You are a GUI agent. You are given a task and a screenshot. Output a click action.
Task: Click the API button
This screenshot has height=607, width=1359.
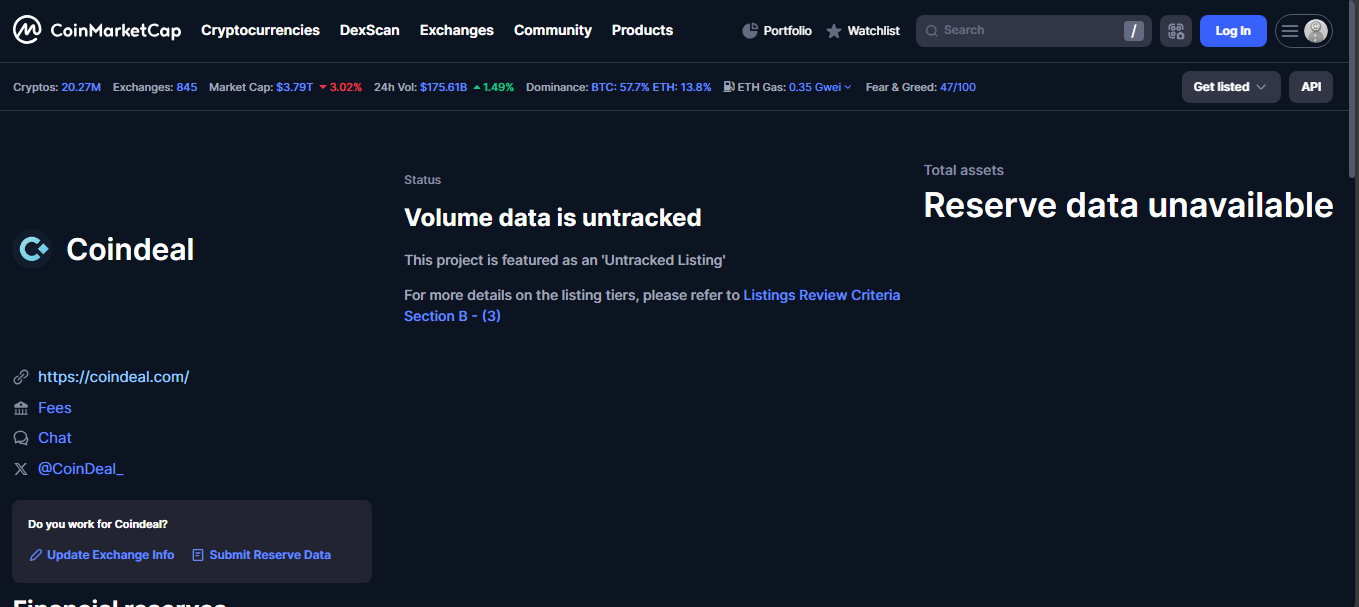[x=1310, y=87]
